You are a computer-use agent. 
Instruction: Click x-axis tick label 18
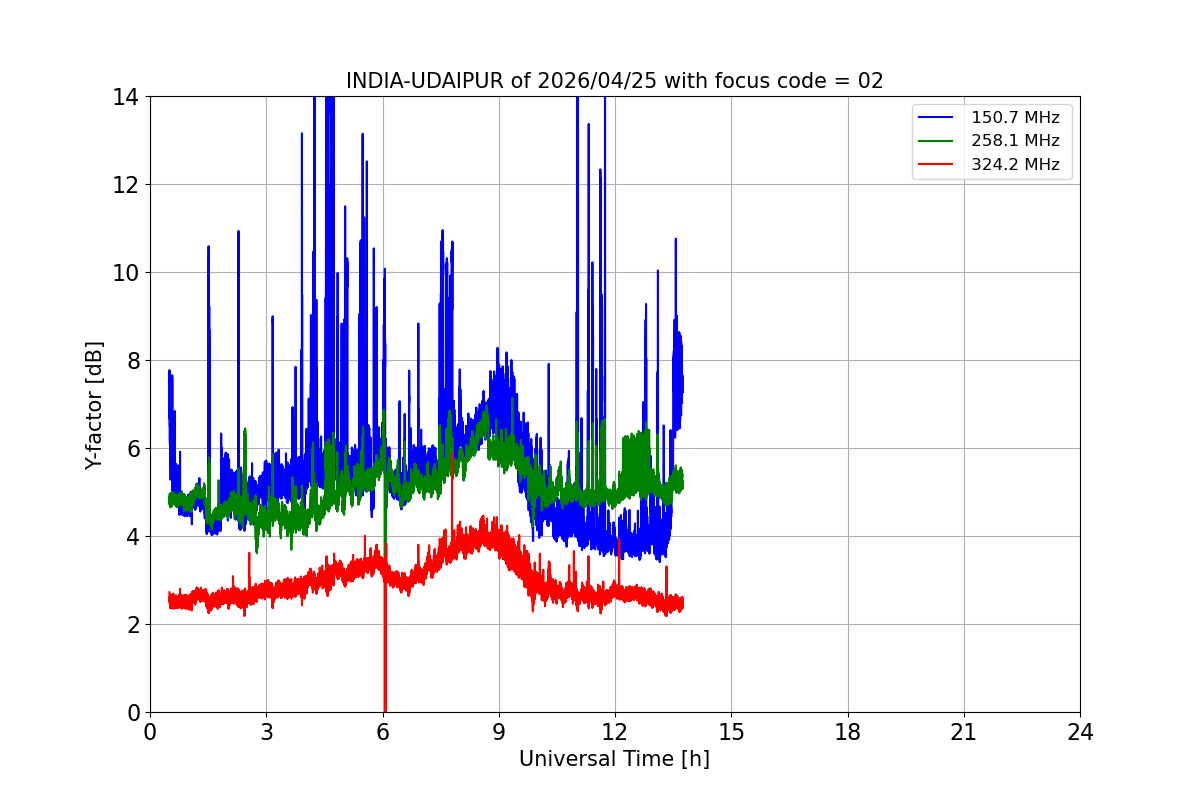pyautogui.click(x=848, y=732)
